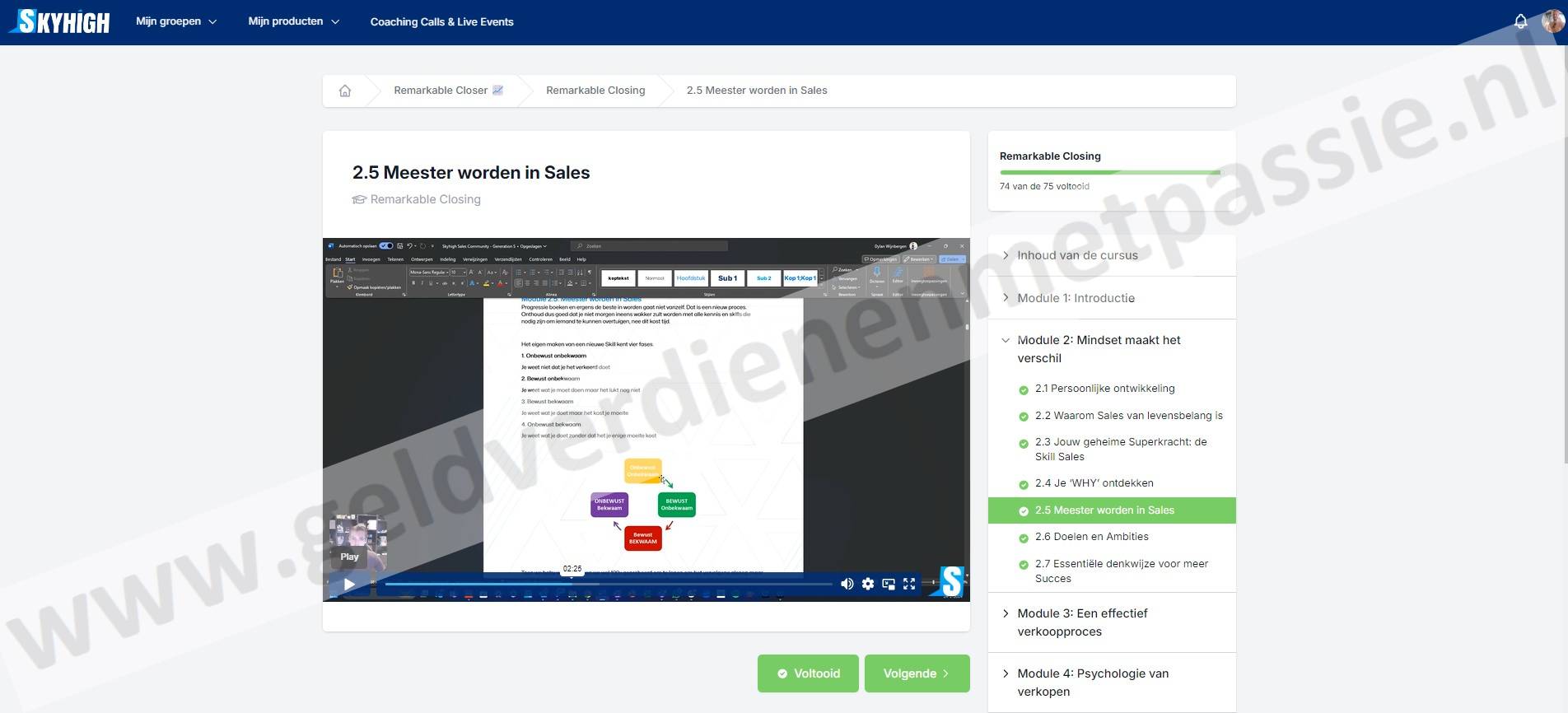
Task: Enable picture-in-picture mode
Action: point(889,584)
